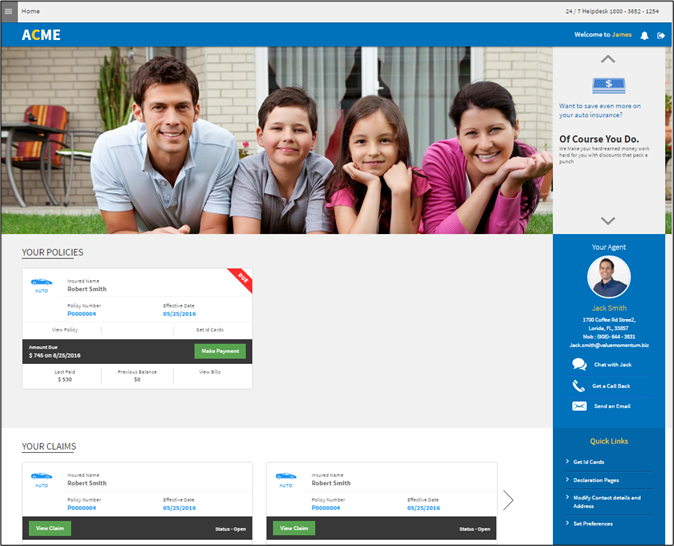674x546 pixels.
Task: Open View Policy link
Action: 65,330
